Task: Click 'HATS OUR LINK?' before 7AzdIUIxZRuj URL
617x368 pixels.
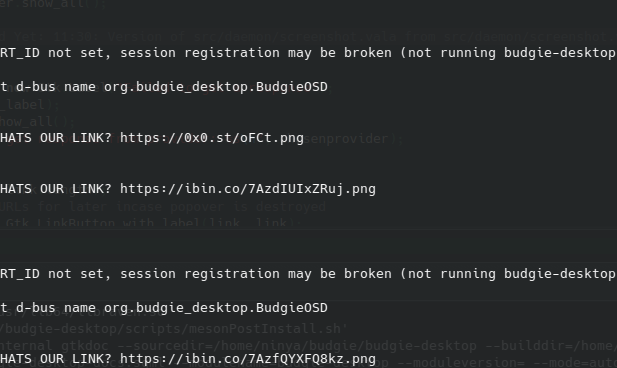Action: (x=56, y=189)
